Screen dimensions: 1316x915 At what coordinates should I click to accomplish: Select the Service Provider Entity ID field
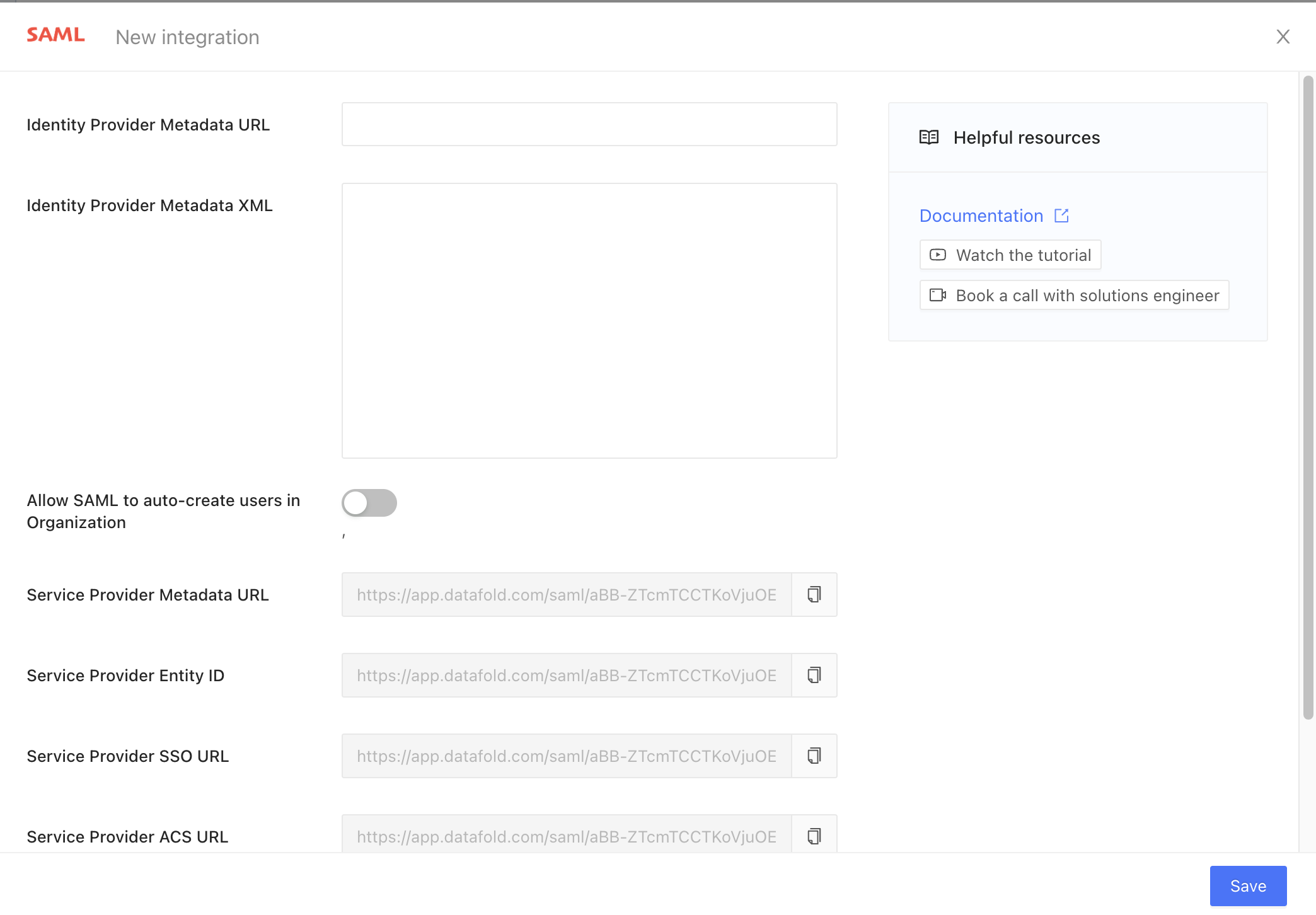click(x=567, y=675)
